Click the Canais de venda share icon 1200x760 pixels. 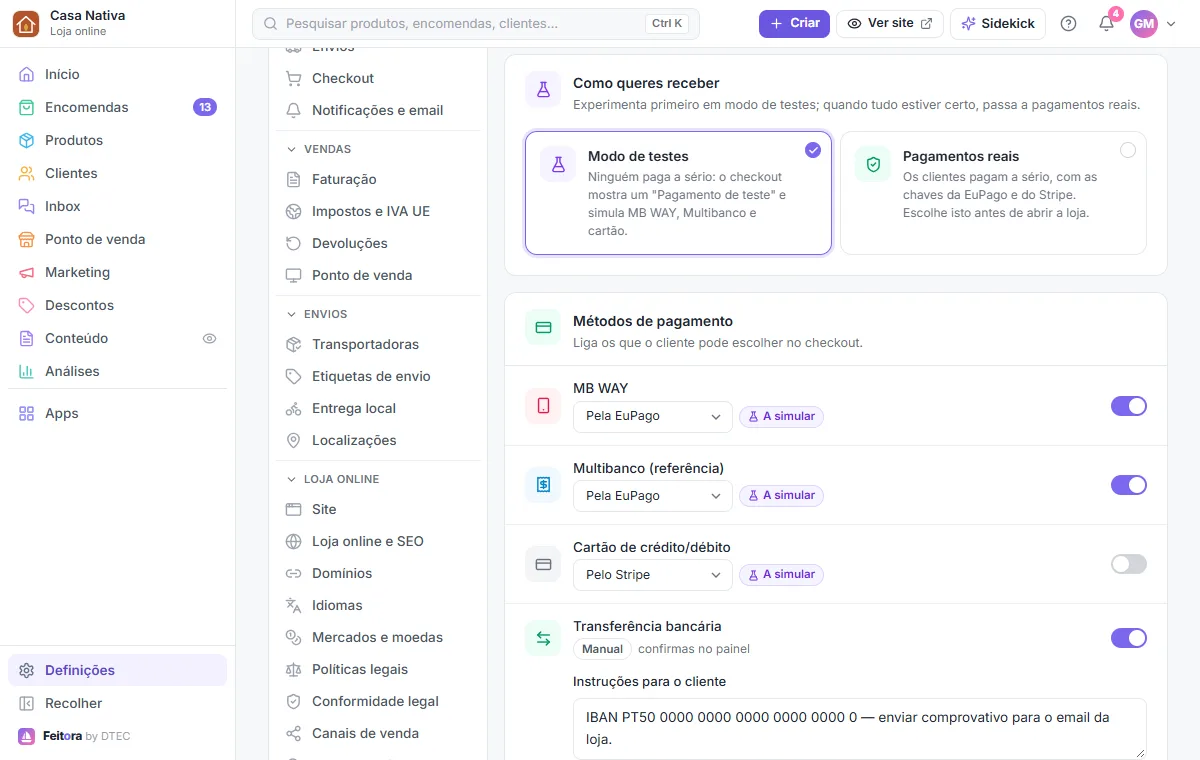pos(293,733)
